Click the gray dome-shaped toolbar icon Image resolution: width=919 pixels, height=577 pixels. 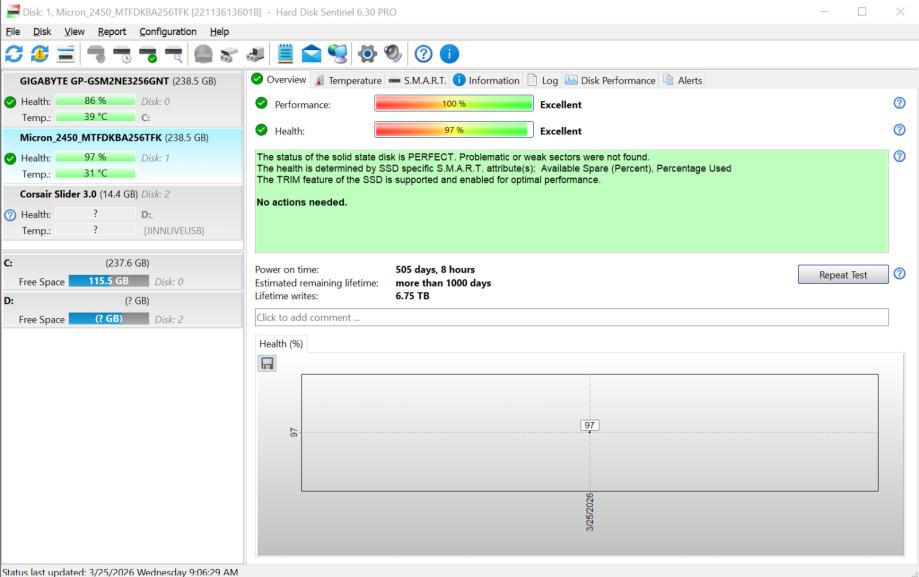click(203, 54)
